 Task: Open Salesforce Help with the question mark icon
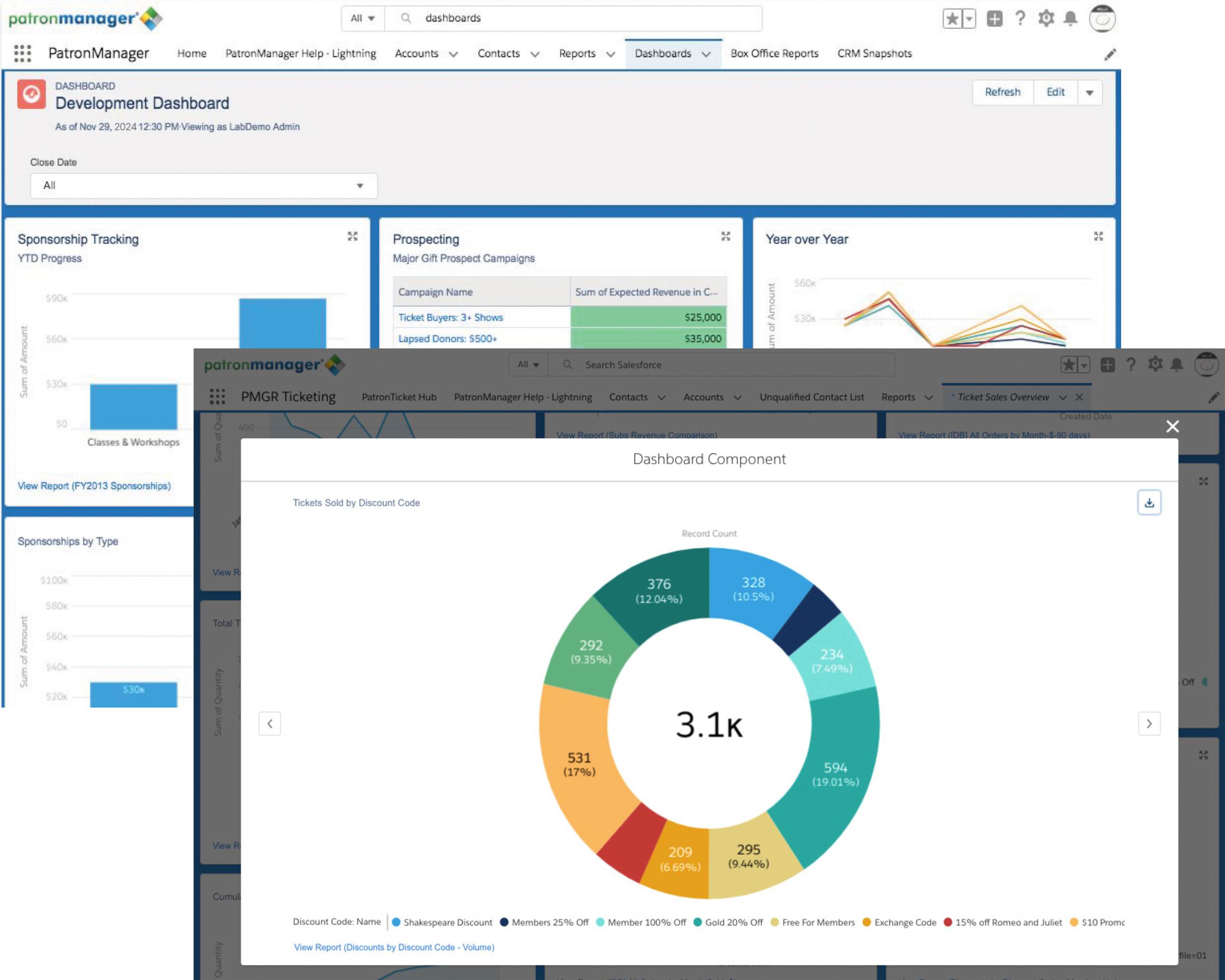[x=1021, y=18]
